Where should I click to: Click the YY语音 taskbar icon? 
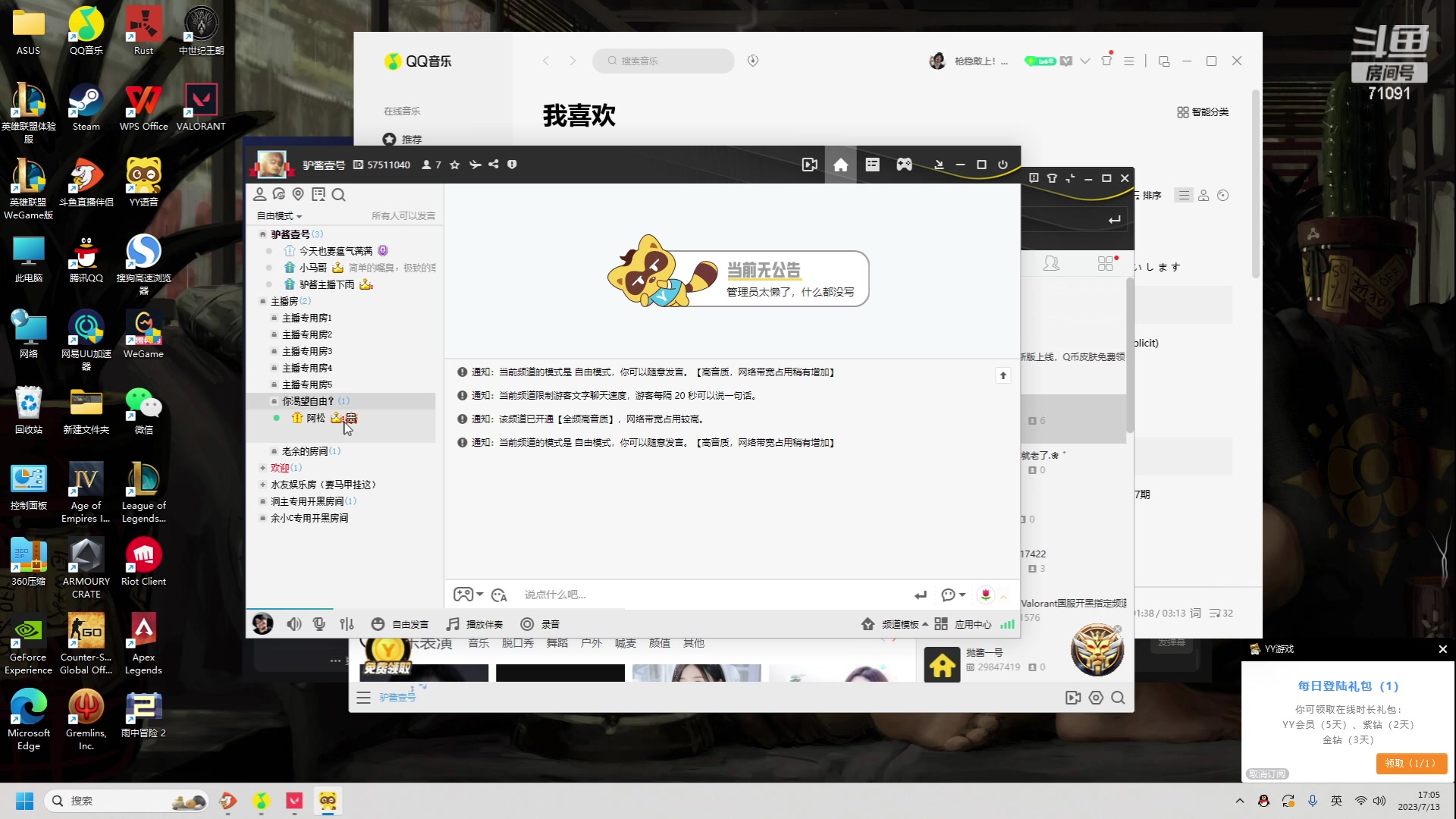[x=328, y=801]
